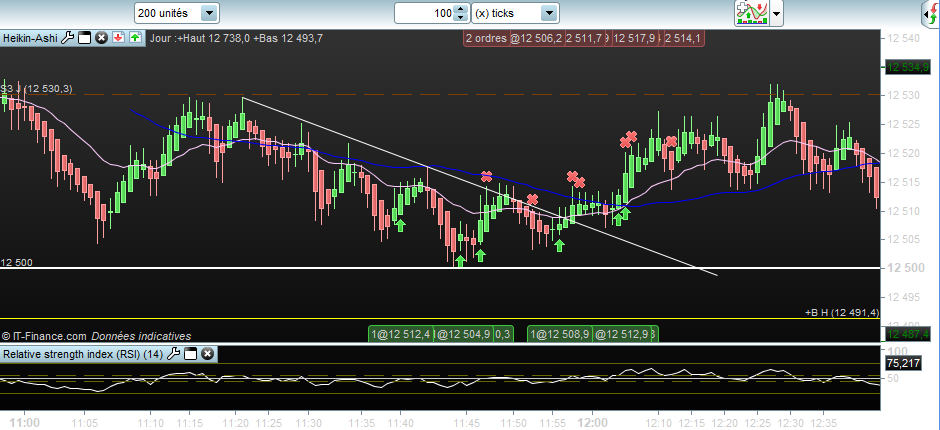Click the S3 J (12 530,3) pivot label
The image size is (940, 430).
tap(37, 89)
